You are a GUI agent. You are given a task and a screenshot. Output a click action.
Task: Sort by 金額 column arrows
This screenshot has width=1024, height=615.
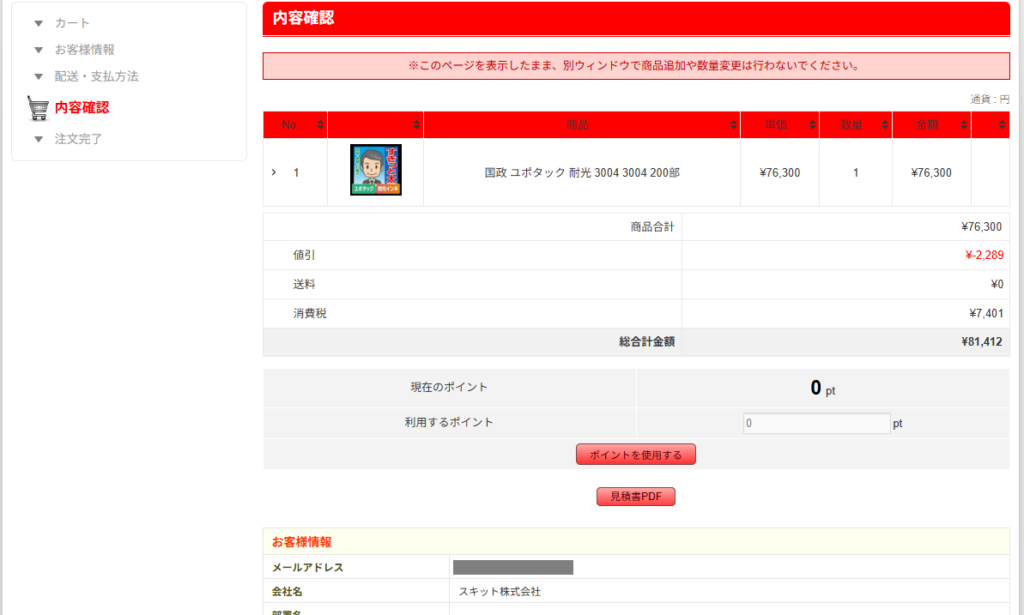(964, 125)
